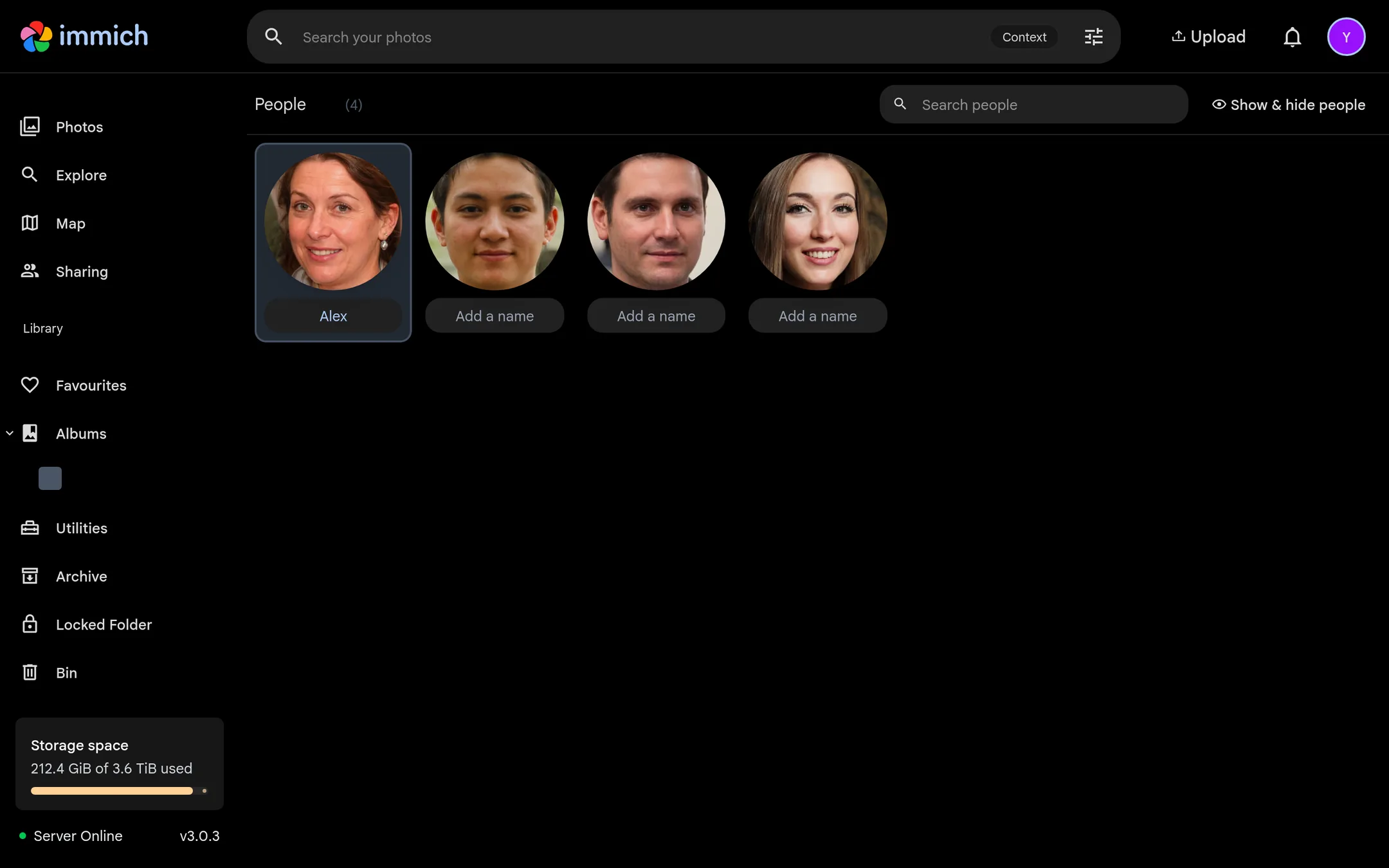Edit the name Alex
Screen dimensions: 1389x868
pos(333,316)
